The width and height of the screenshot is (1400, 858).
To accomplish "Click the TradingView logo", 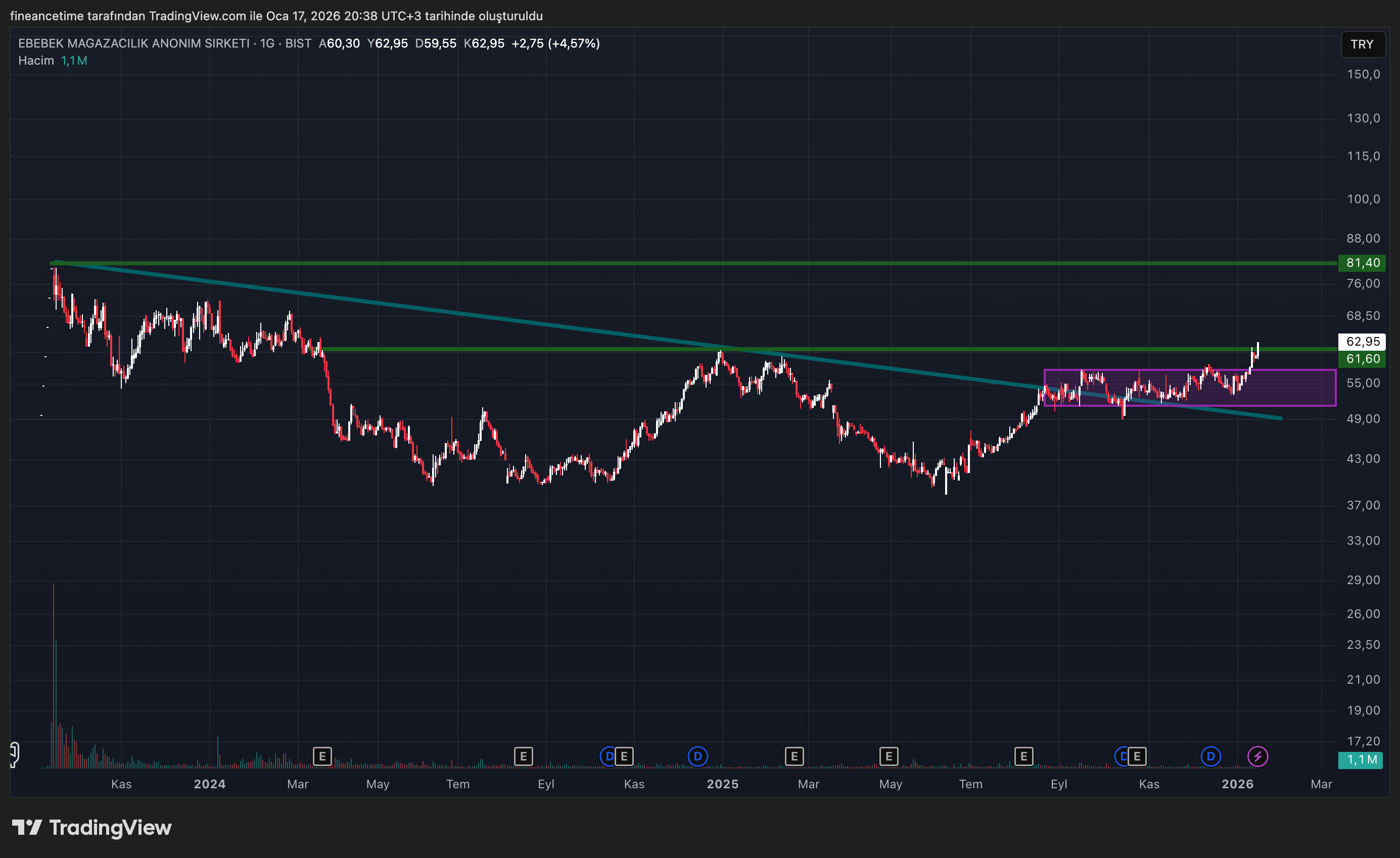I will [x=92, y=827].
